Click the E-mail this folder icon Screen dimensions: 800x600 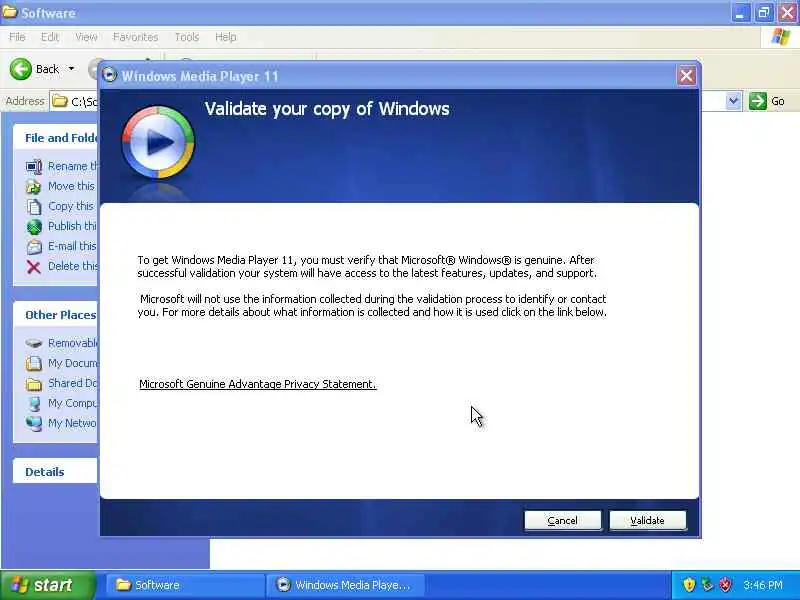point(34,246)
